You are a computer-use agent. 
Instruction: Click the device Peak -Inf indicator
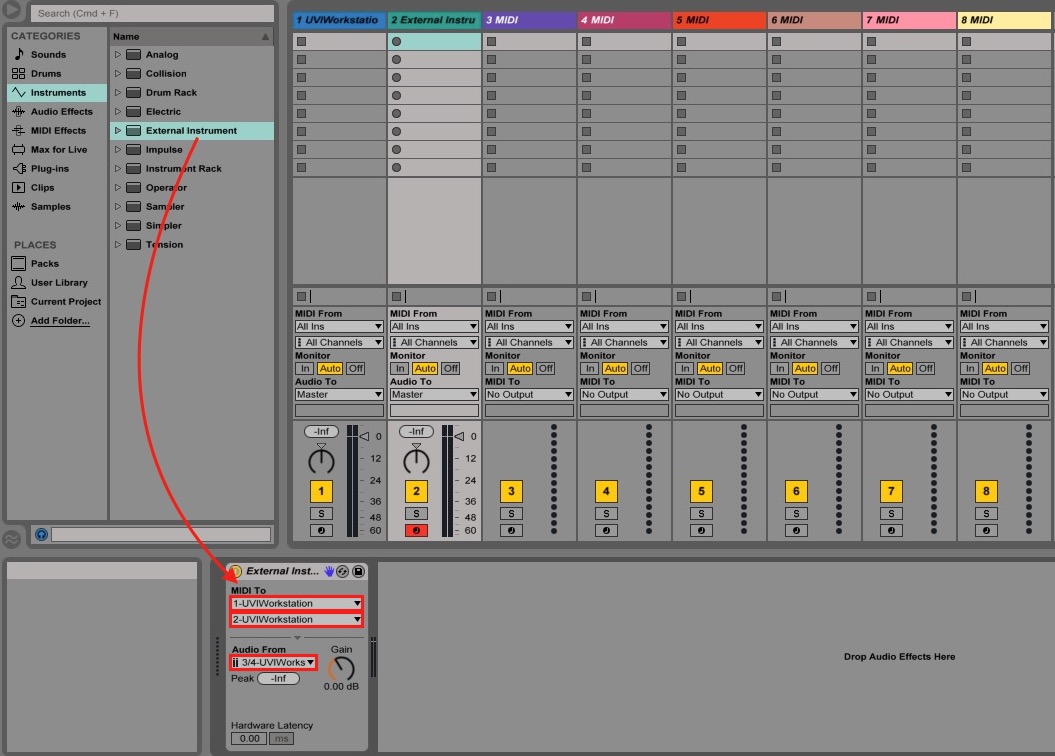coord(279,679)
